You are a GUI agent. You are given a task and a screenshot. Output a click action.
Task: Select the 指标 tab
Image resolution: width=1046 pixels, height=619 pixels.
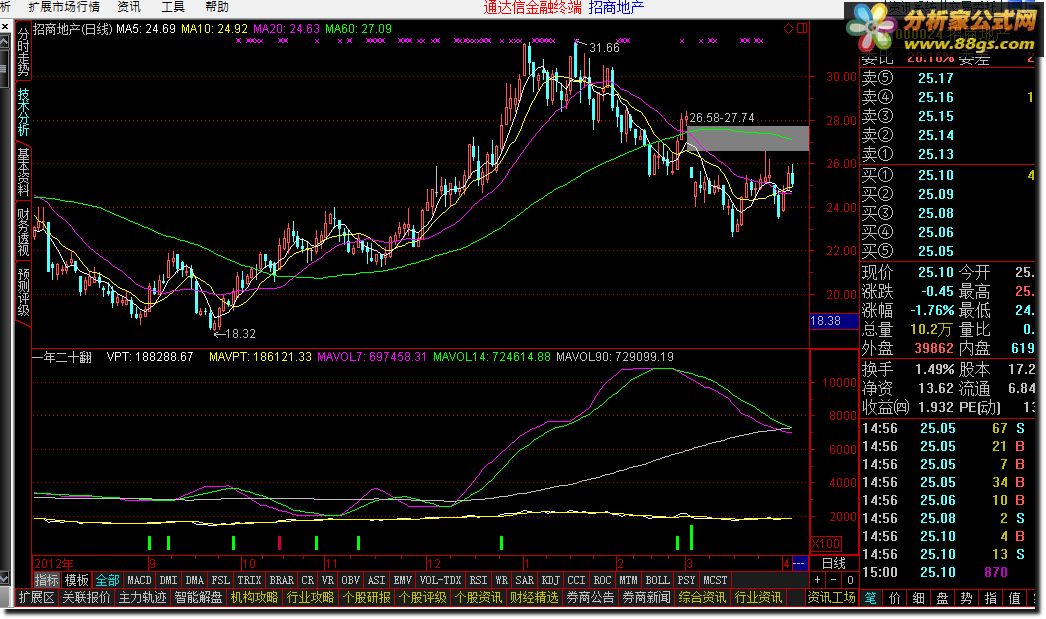[x=47, y=580]
